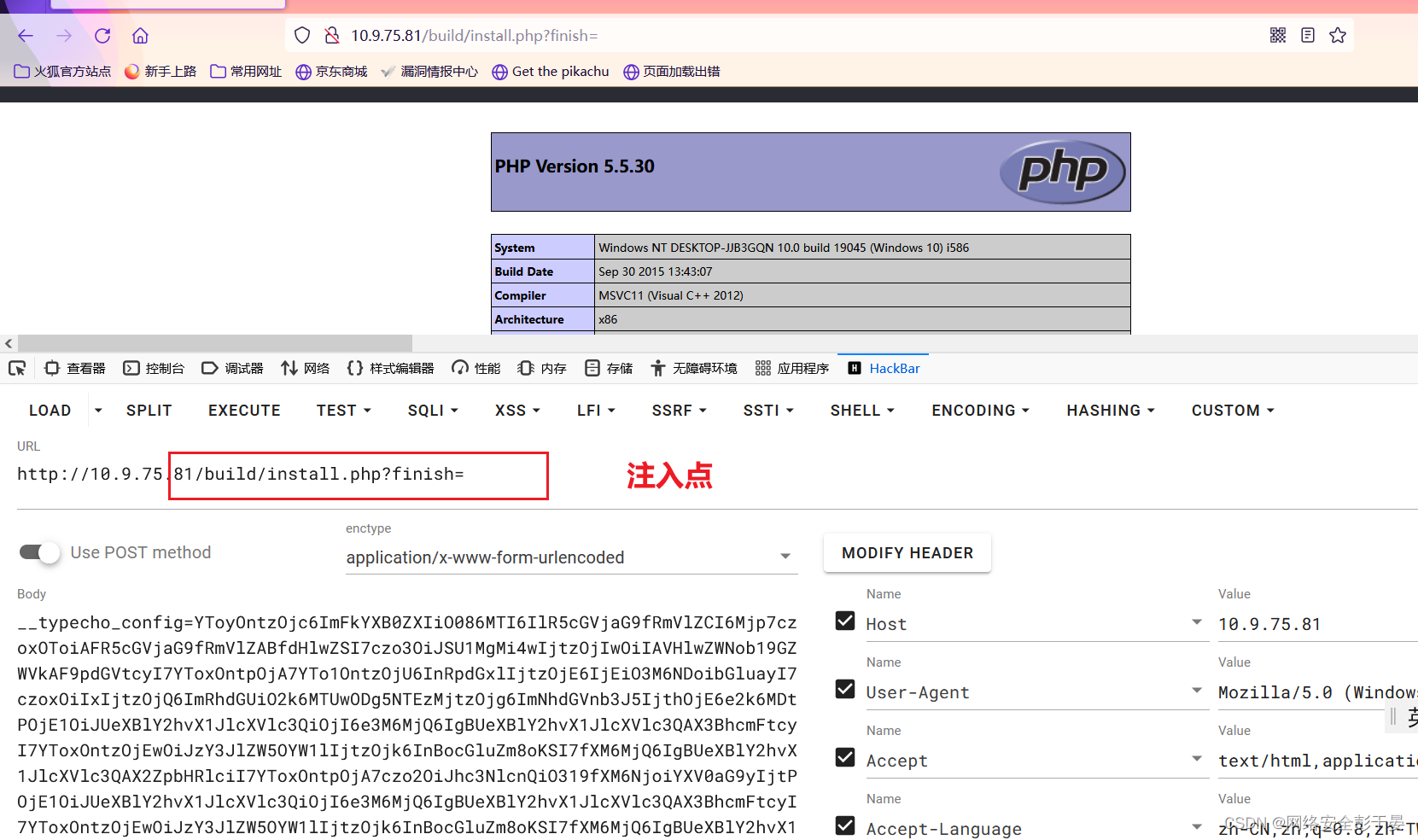
Task: Expand the SQLI dropdown in HackBar
Action: pyautogui.click(x=432, y=410)
